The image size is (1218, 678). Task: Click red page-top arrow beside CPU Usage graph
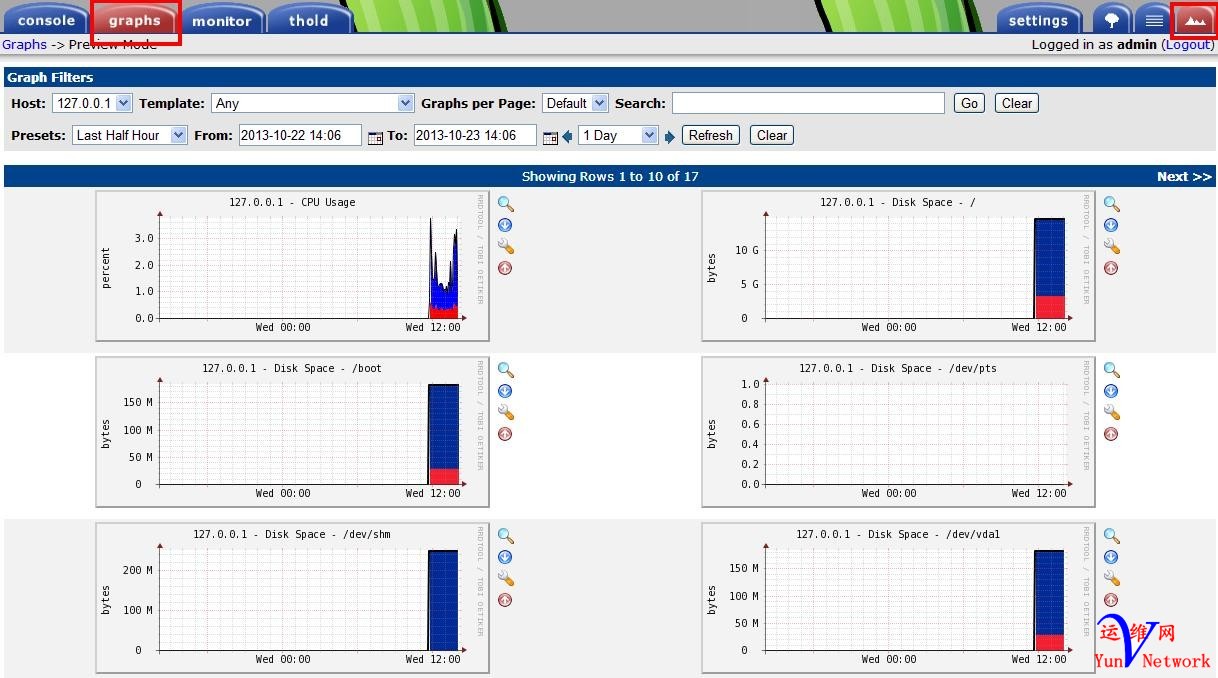click(x=505, y=268)
